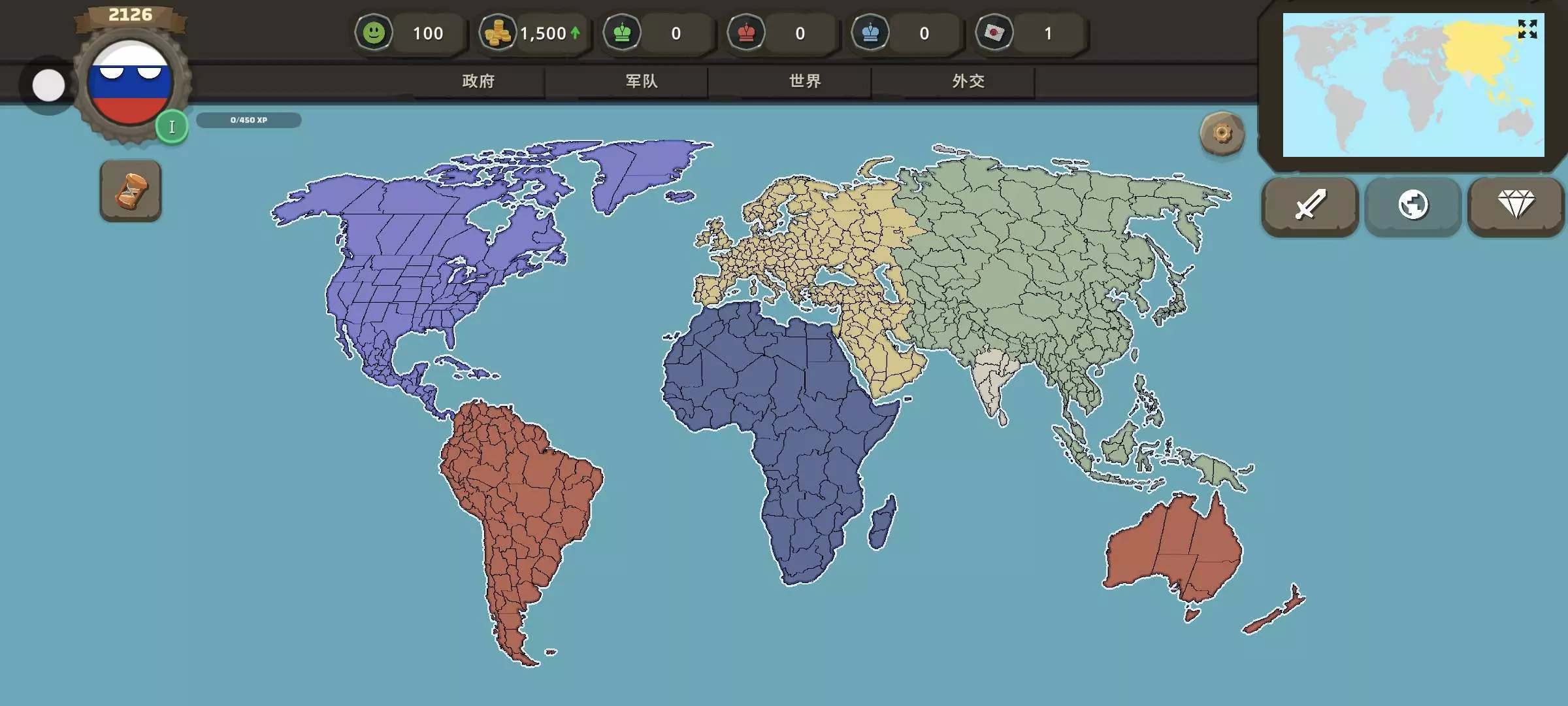Image resolution: width=1568 pixels, height=706 pixels.
Task: Open the 世界 world tab
Action: point(805,81)
